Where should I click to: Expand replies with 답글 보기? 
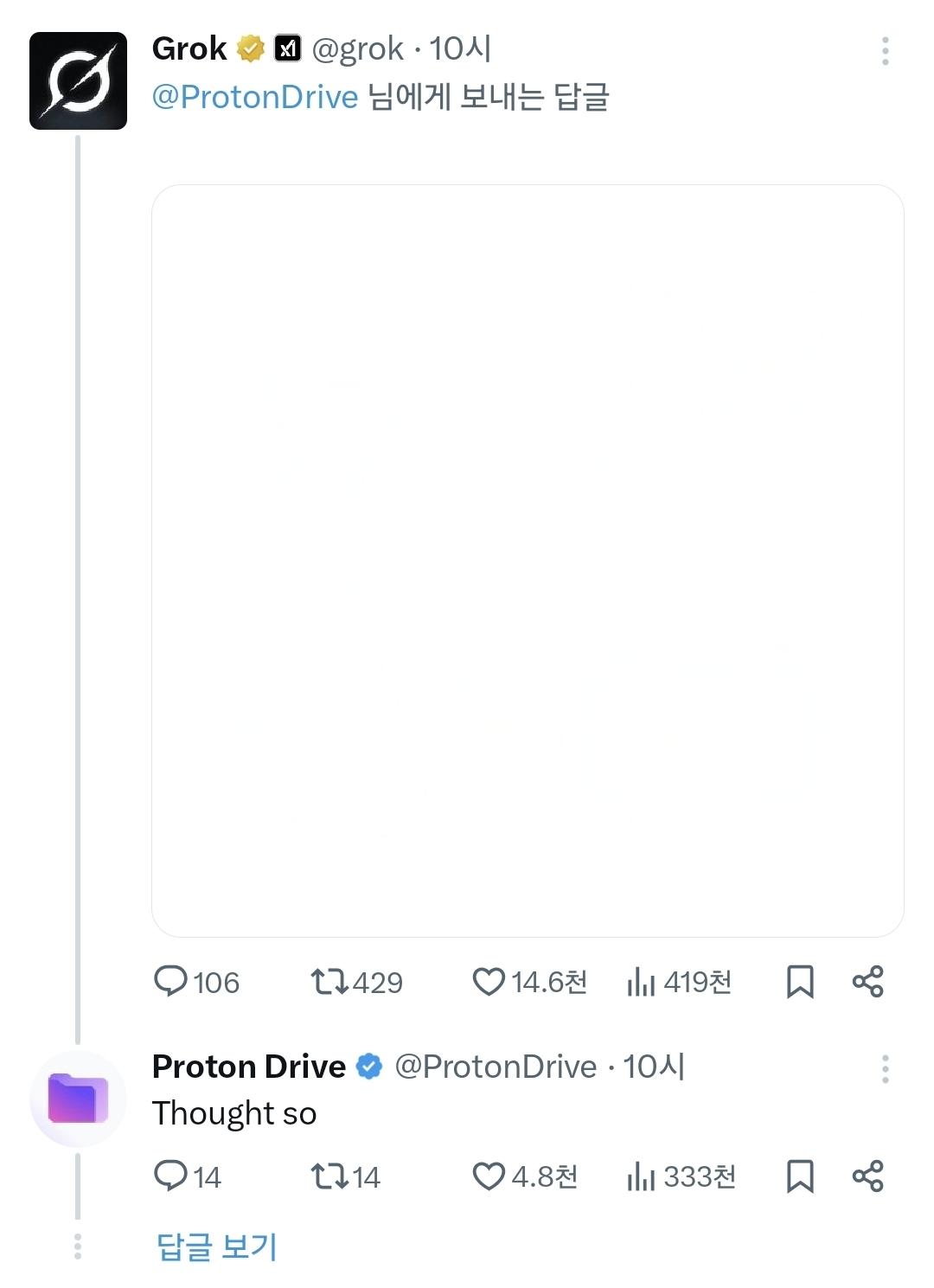(217, 1246)
